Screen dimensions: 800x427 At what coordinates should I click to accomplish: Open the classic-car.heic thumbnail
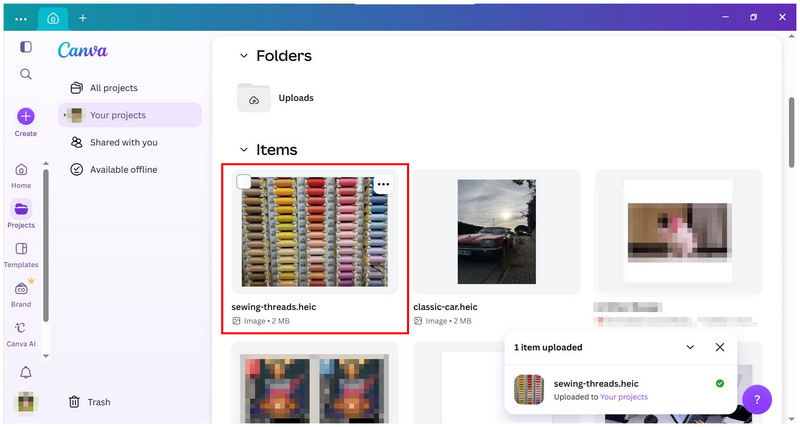pyautogui.click(x=496, y=232)
